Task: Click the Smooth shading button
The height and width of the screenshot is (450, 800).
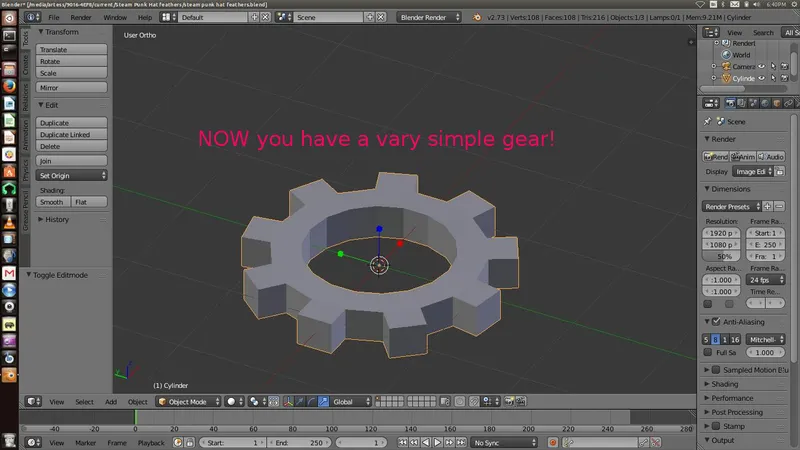Action: (52, 202)
